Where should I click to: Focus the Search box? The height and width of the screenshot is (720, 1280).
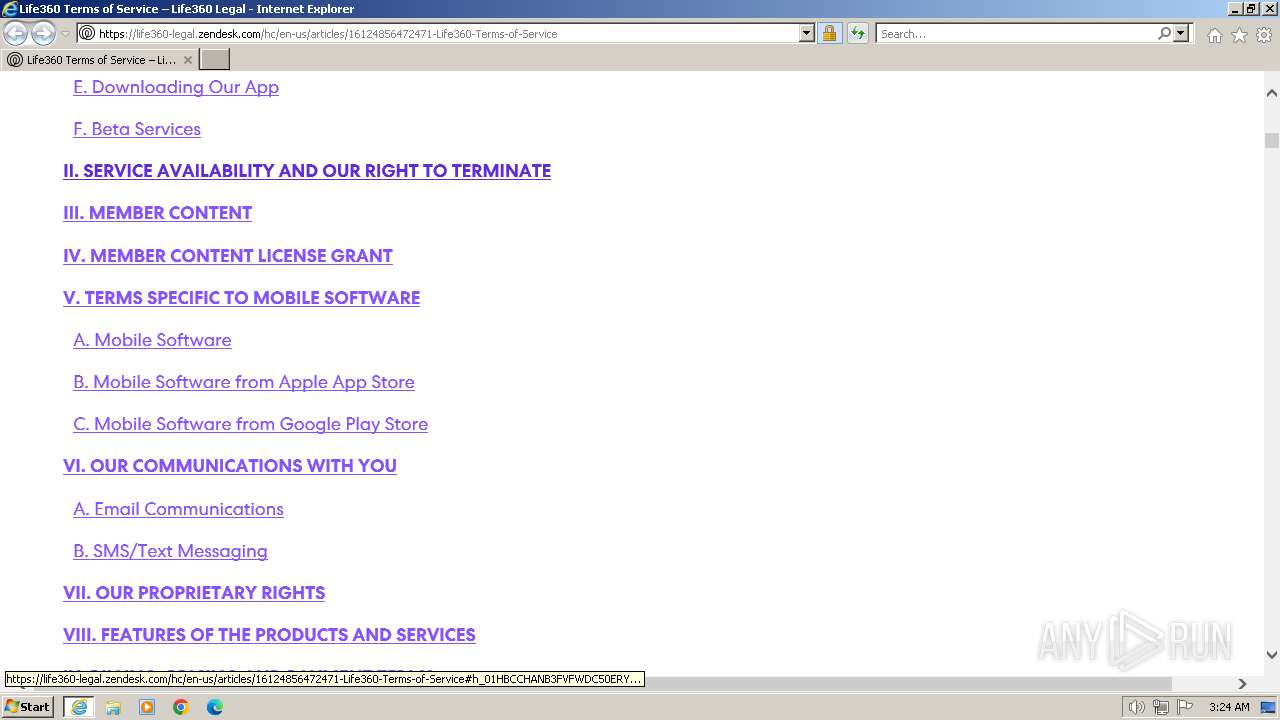[1016, 33]
